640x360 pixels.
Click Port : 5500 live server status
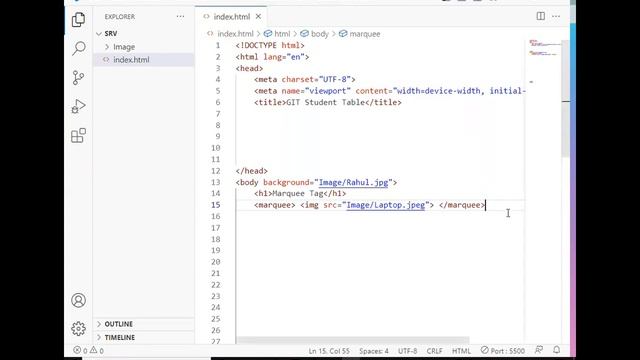click(x=502, y=351)
